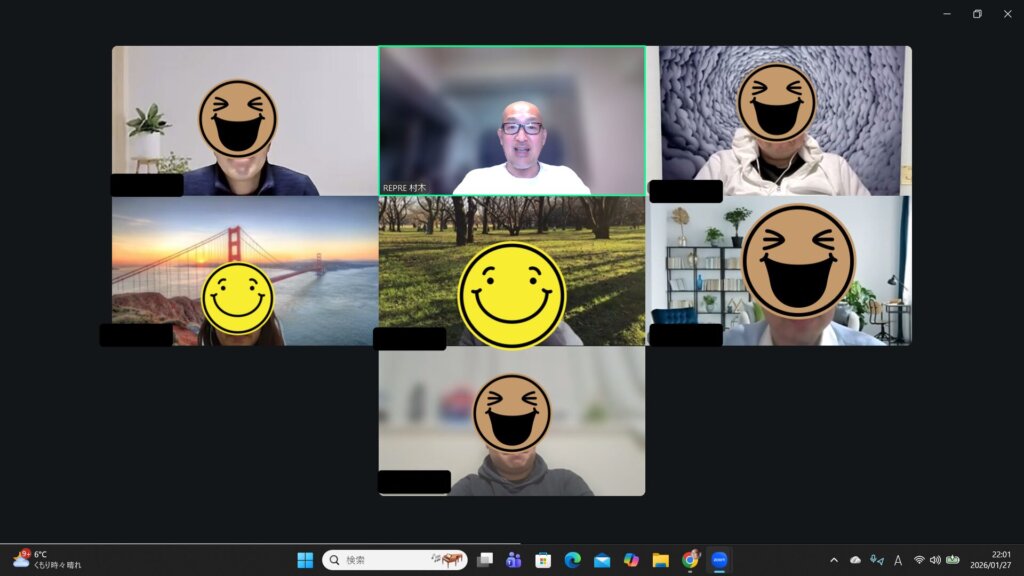Click the Zoom app icon in taskbar
The height and width of the screenshot is (576, 1024).
[x=719, y=560]
